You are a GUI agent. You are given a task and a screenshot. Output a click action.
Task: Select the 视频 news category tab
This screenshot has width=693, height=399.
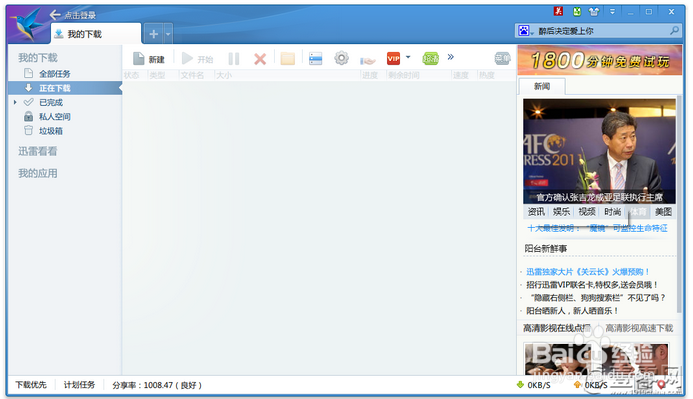click(587, 212)
